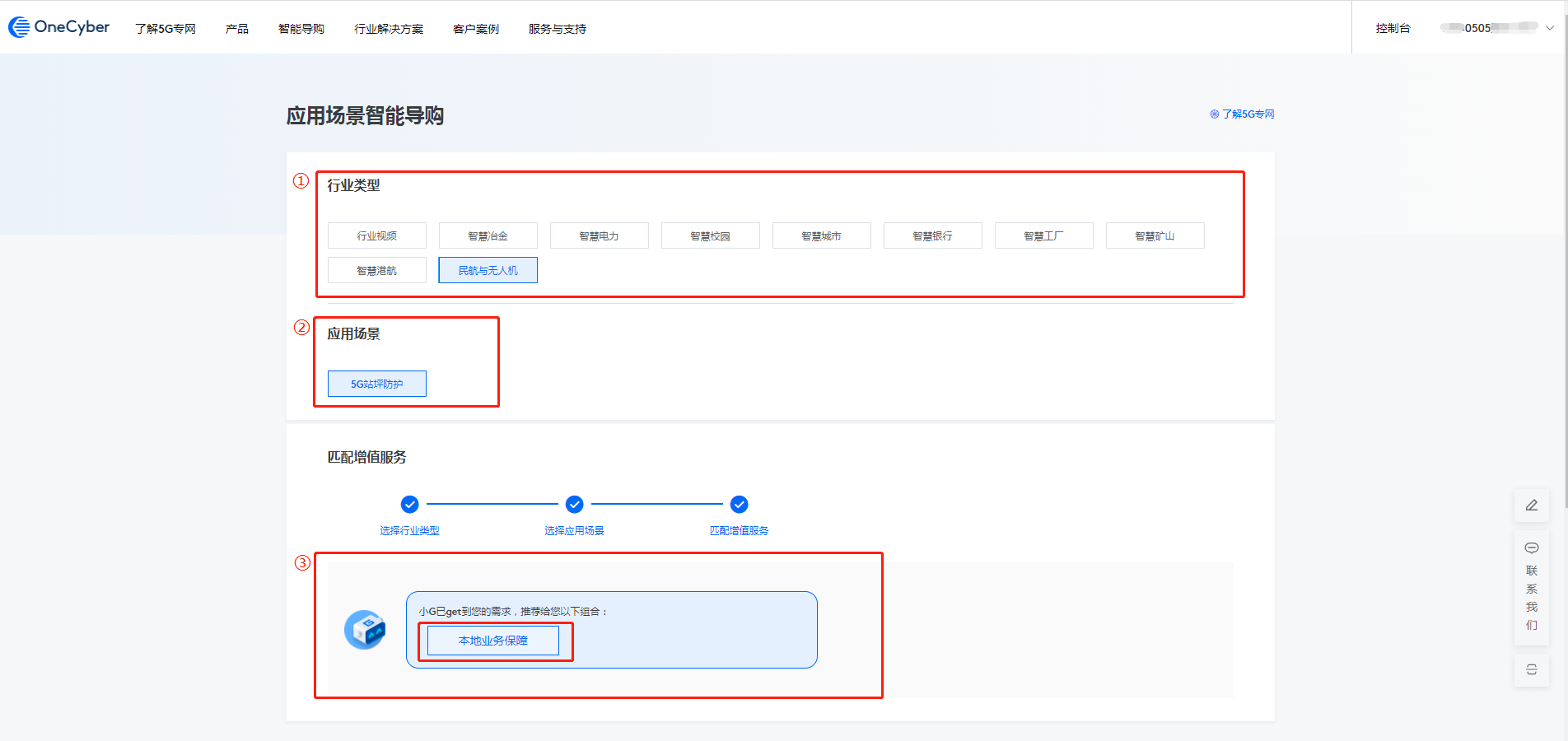Viewport: 1568px width, 741px height.
Task: Expand the 行业解决方案 navigation menu
Action: coord(389,29)
